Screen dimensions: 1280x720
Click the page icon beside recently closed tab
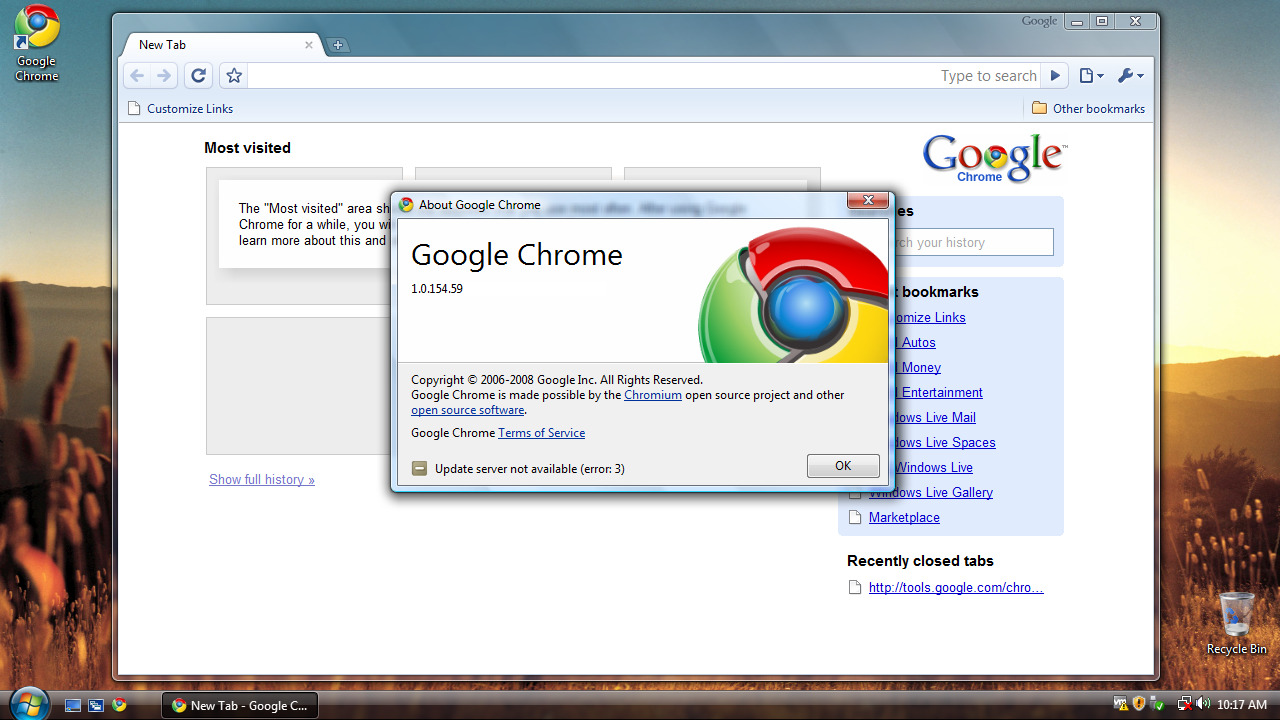point(855,588)
